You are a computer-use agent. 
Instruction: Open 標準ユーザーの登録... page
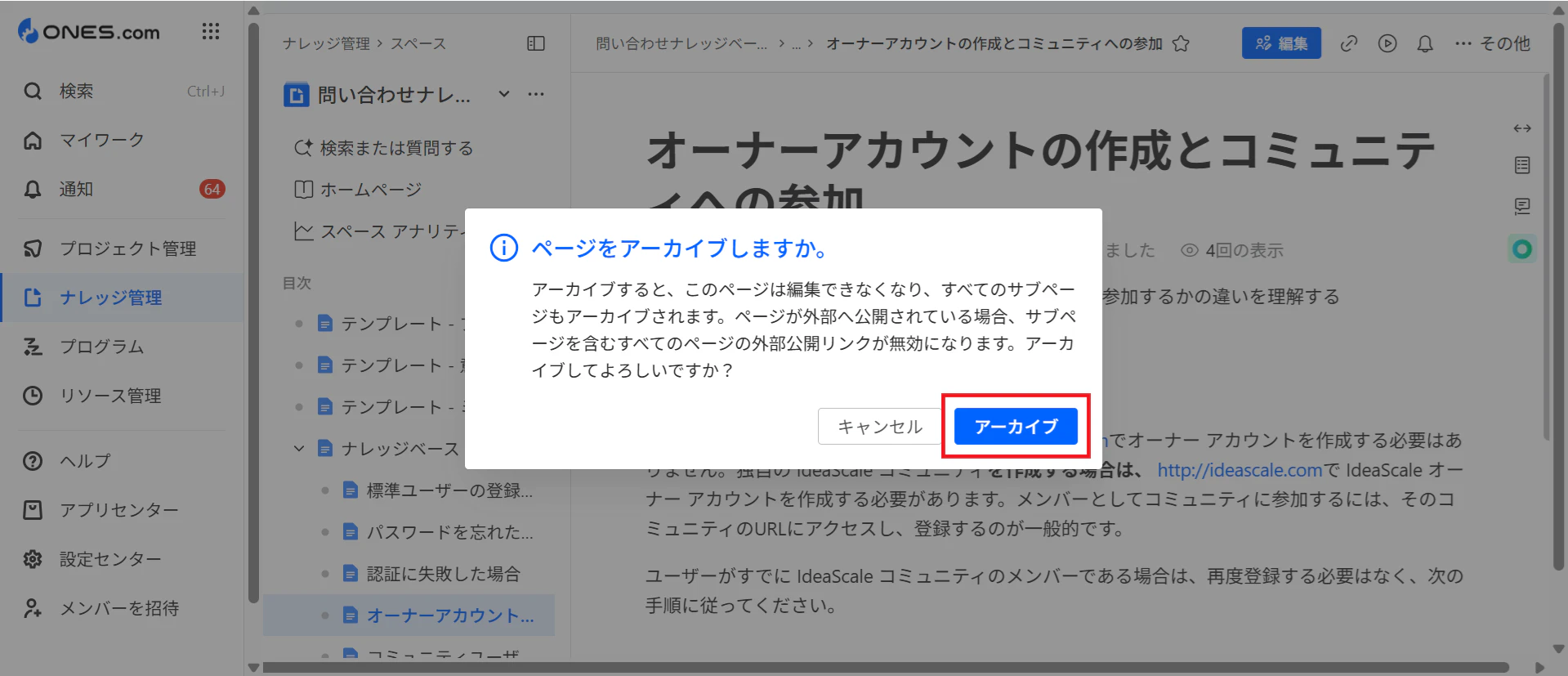(x=438, y=490)
